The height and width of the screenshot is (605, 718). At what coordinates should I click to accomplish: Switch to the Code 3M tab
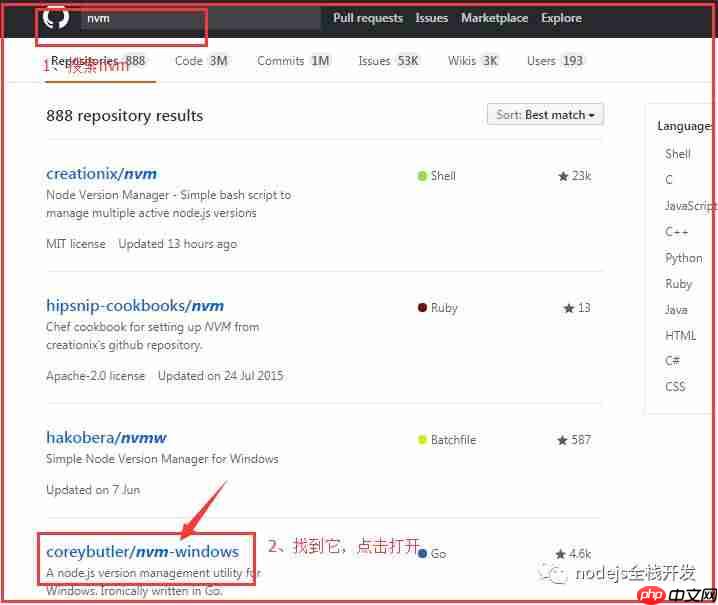point(201,61)
